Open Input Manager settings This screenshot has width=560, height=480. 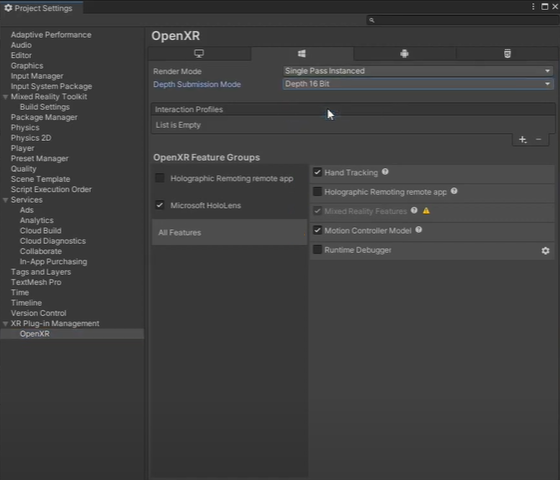pos(37,76)
